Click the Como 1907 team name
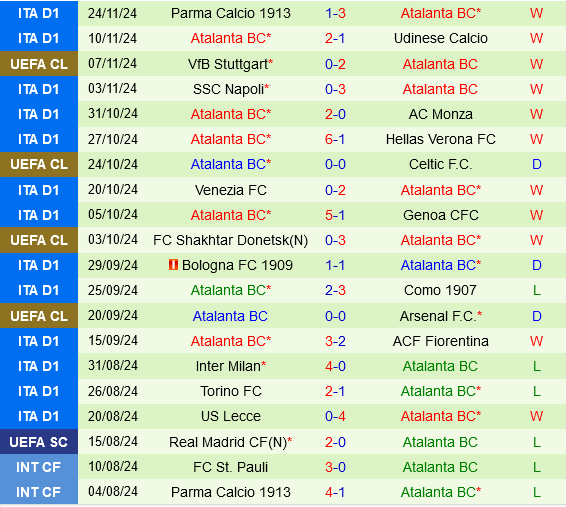This screenshot has height=507, width=566. (x=440, y=290)
